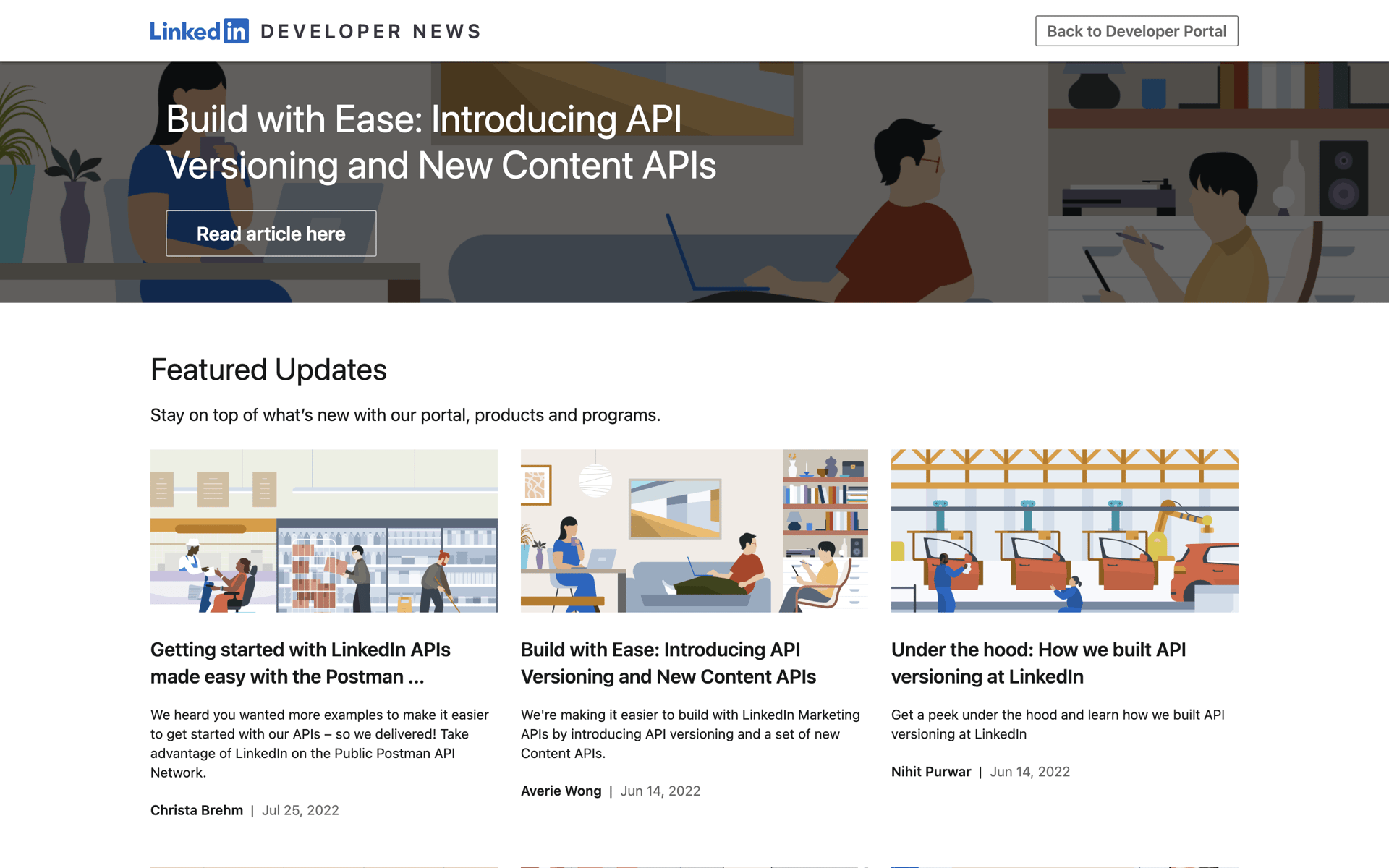
Task: Open the Postman article's grocery store thumbnail
Action: click(324, 531)
